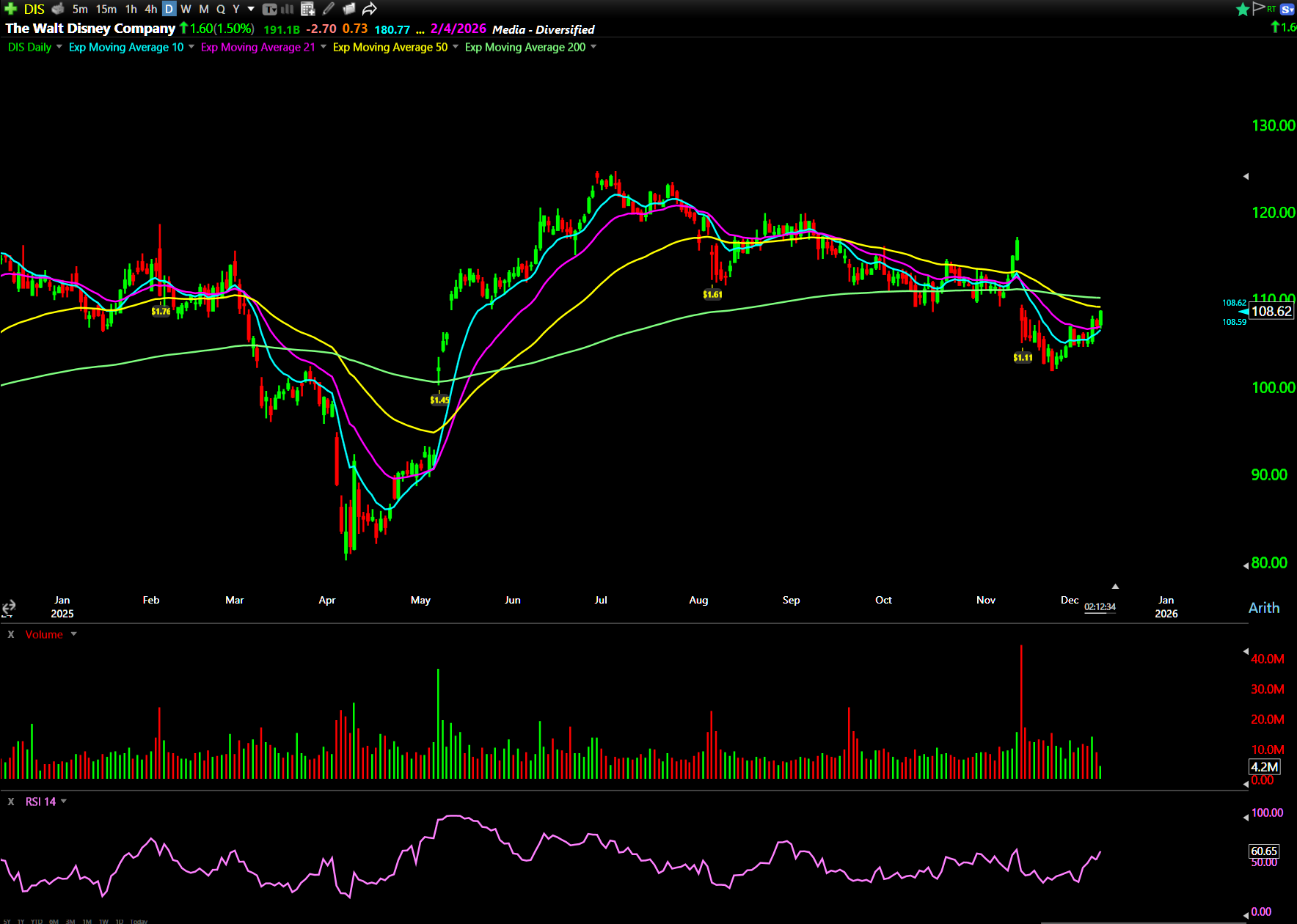The width and height of the screenshot is (1297, 924).
Task: Open the timeframe dropdown arrow after Y
Action: click(251, 9)
